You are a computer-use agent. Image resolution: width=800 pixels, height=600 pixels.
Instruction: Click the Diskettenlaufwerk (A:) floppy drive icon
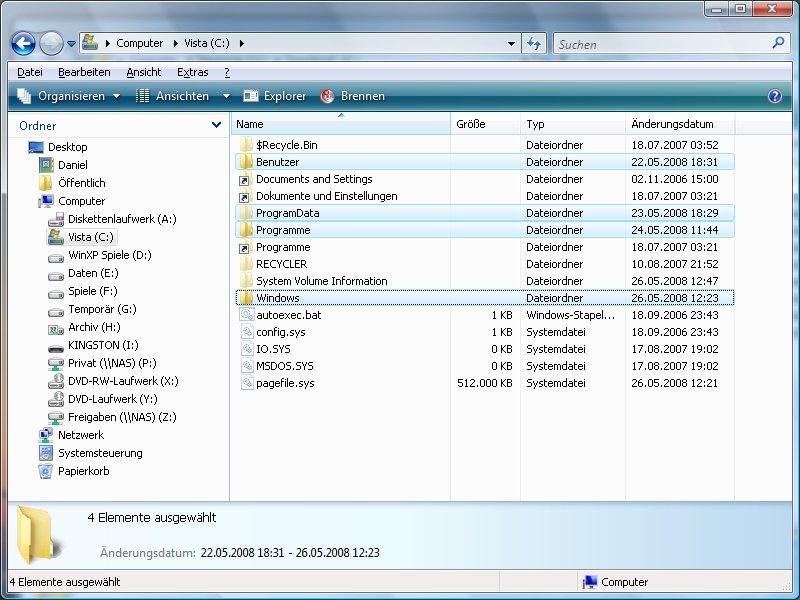point(56,220)
